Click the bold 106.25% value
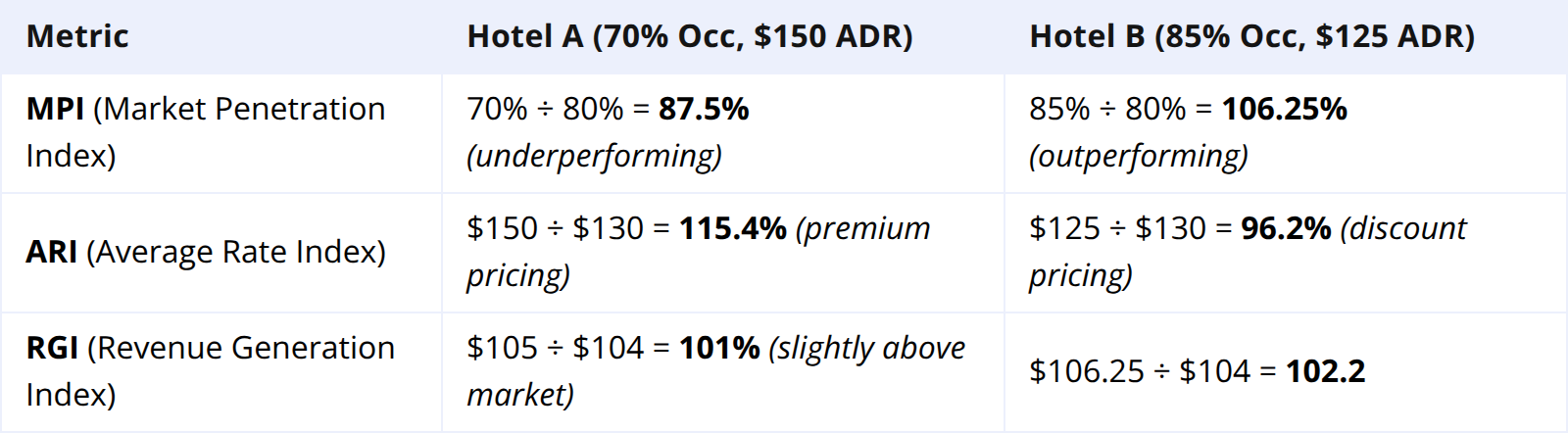Viewport: 1568px width, 433px height. click(x=1284, y=109)
